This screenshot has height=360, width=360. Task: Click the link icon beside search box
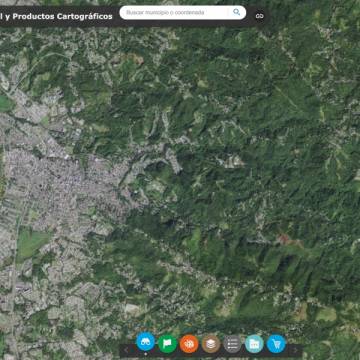(259, 16)
